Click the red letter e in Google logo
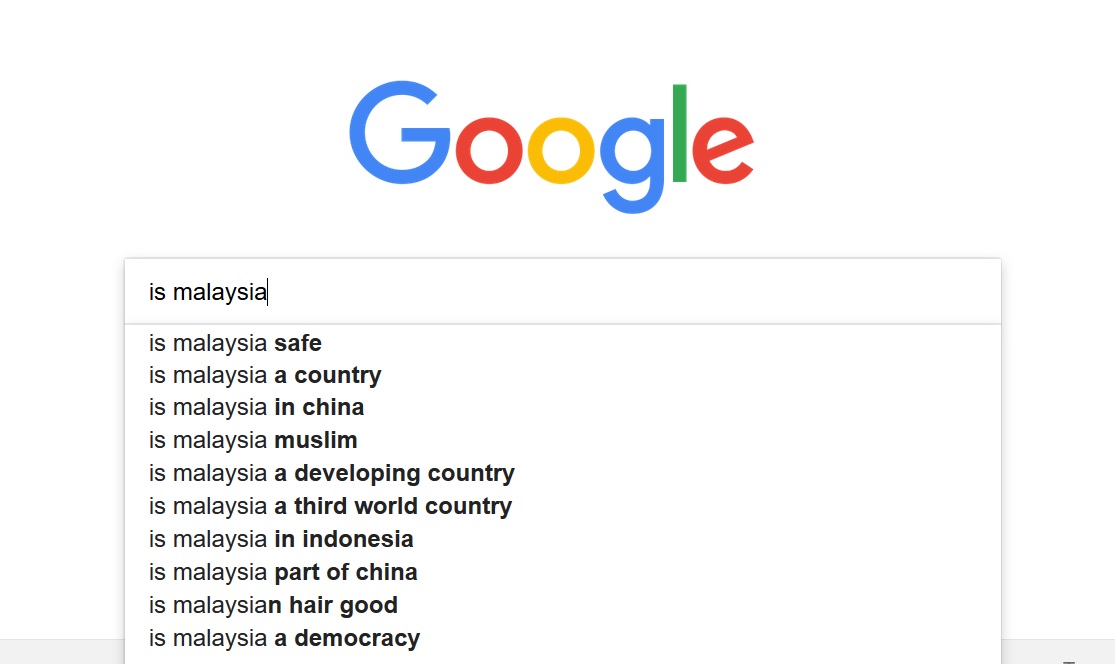 coord(722,150)
